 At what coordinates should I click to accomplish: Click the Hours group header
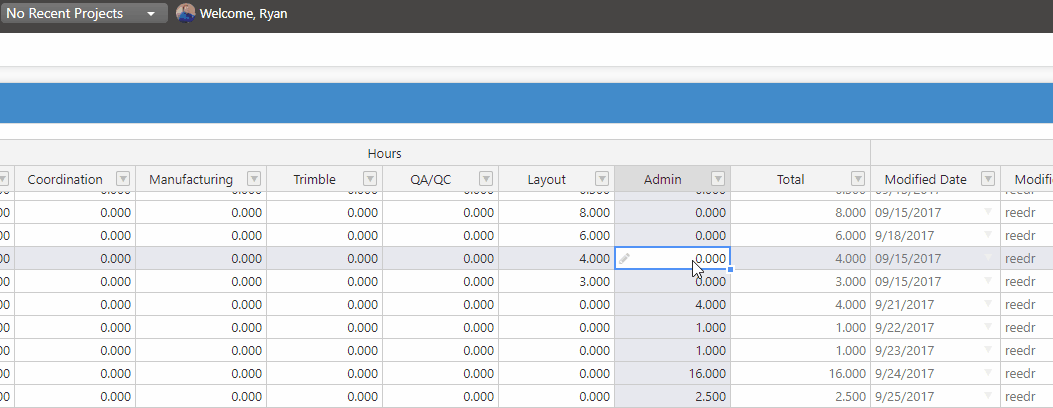[x=384, y=154]
